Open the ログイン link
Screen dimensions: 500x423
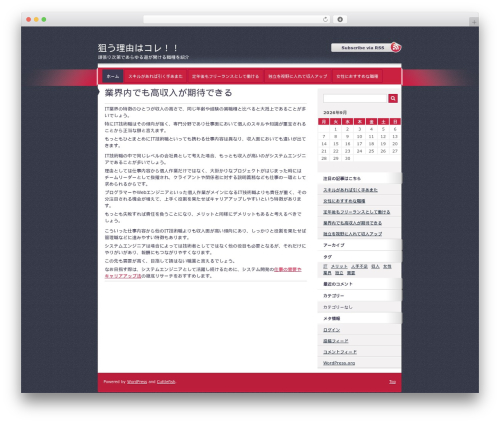pyautogui.click(x=331, y=330)
